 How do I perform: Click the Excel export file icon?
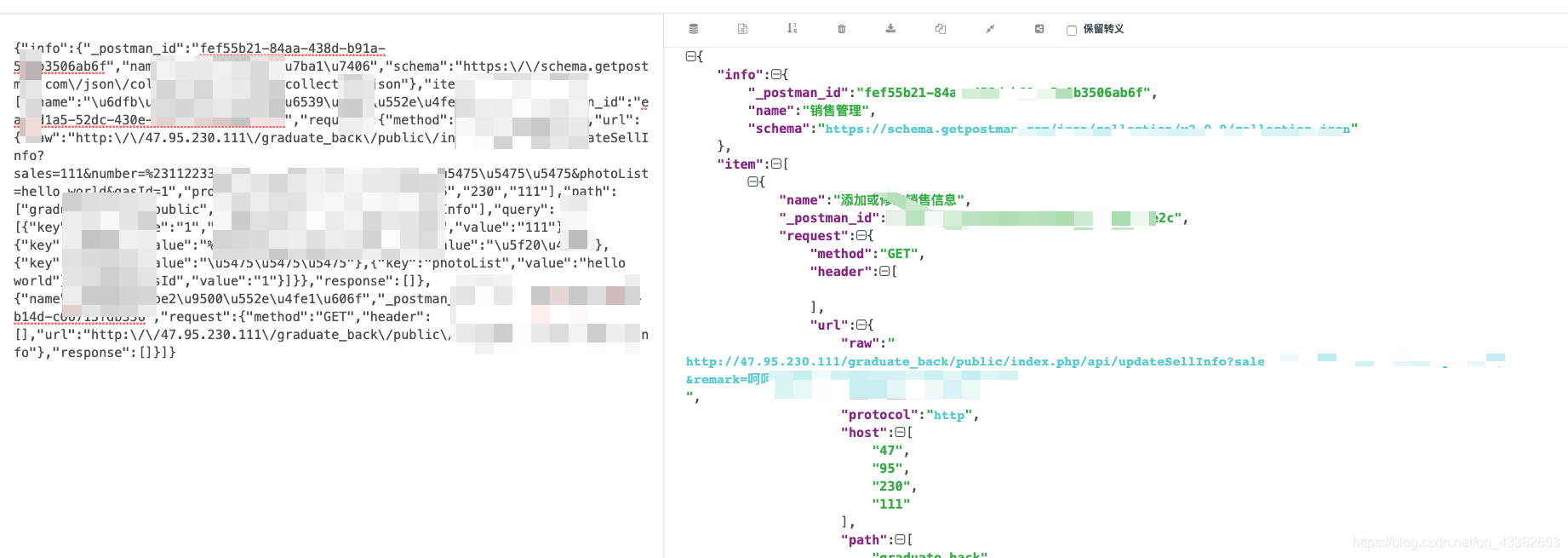742,29
